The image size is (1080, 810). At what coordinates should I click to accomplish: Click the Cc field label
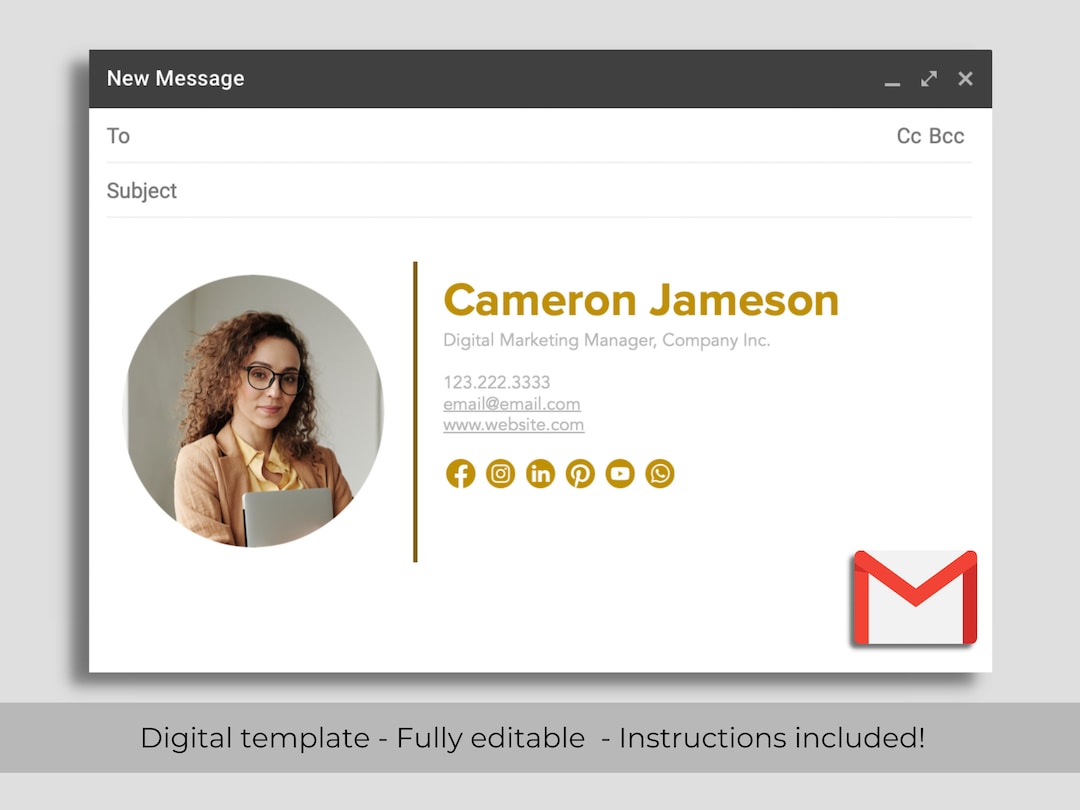click(x=907, y=135)
